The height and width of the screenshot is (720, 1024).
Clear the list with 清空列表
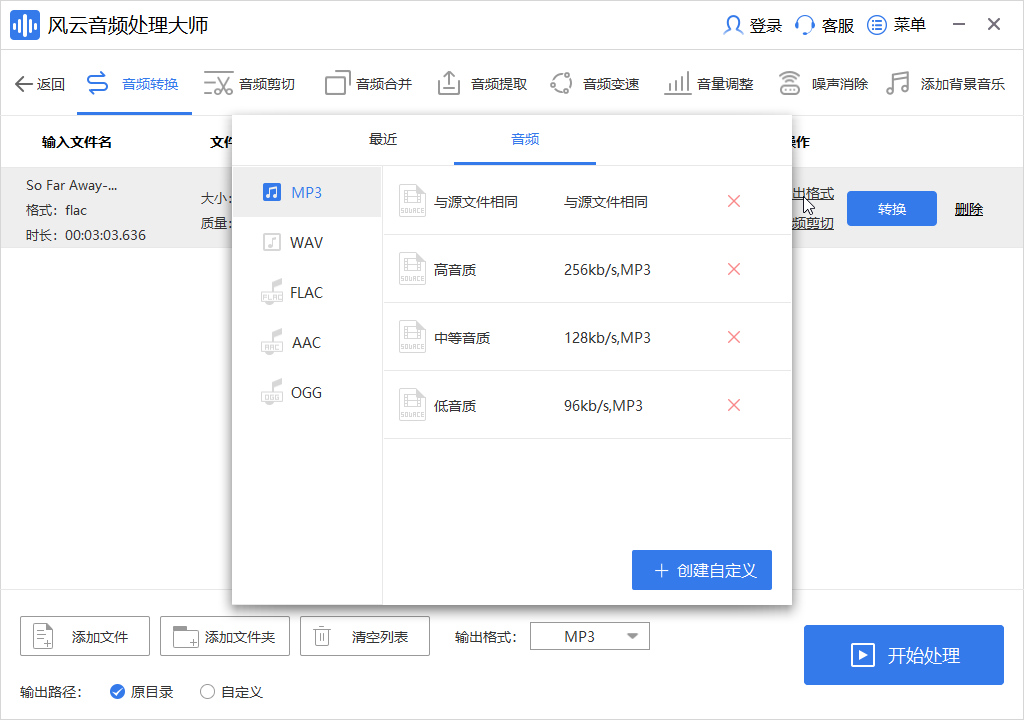pos(364,635)
